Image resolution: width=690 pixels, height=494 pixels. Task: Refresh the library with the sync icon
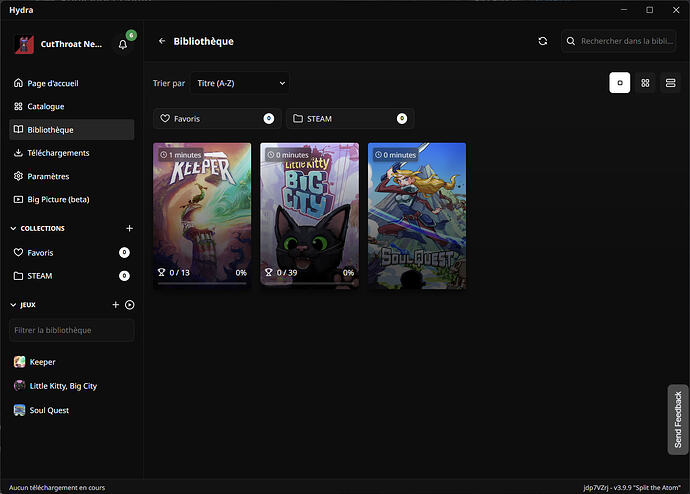[x=543, y=41]
